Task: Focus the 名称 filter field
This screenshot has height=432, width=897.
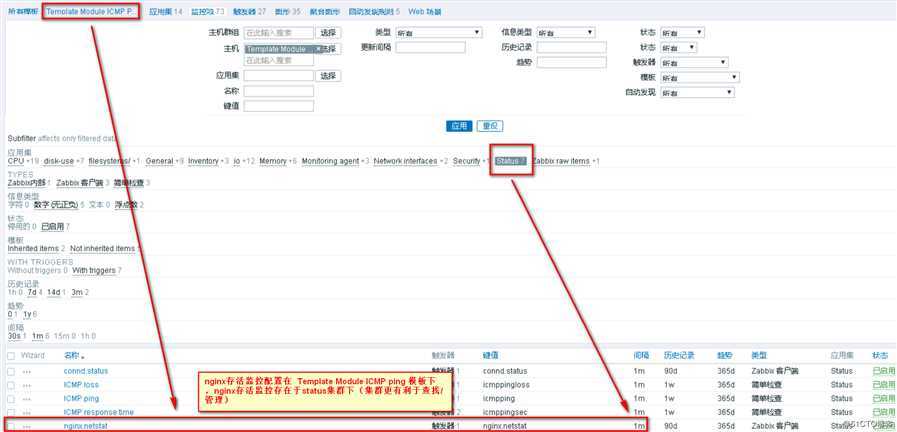Action: [279, 91]
